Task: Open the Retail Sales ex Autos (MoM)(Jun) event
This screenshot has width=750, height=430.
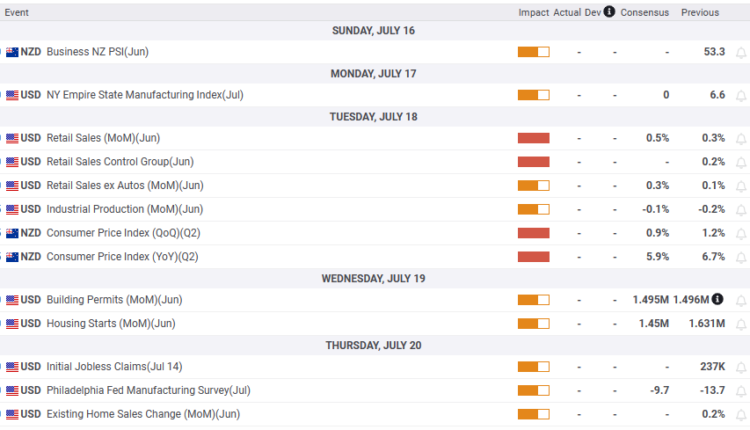Action: 125,186
